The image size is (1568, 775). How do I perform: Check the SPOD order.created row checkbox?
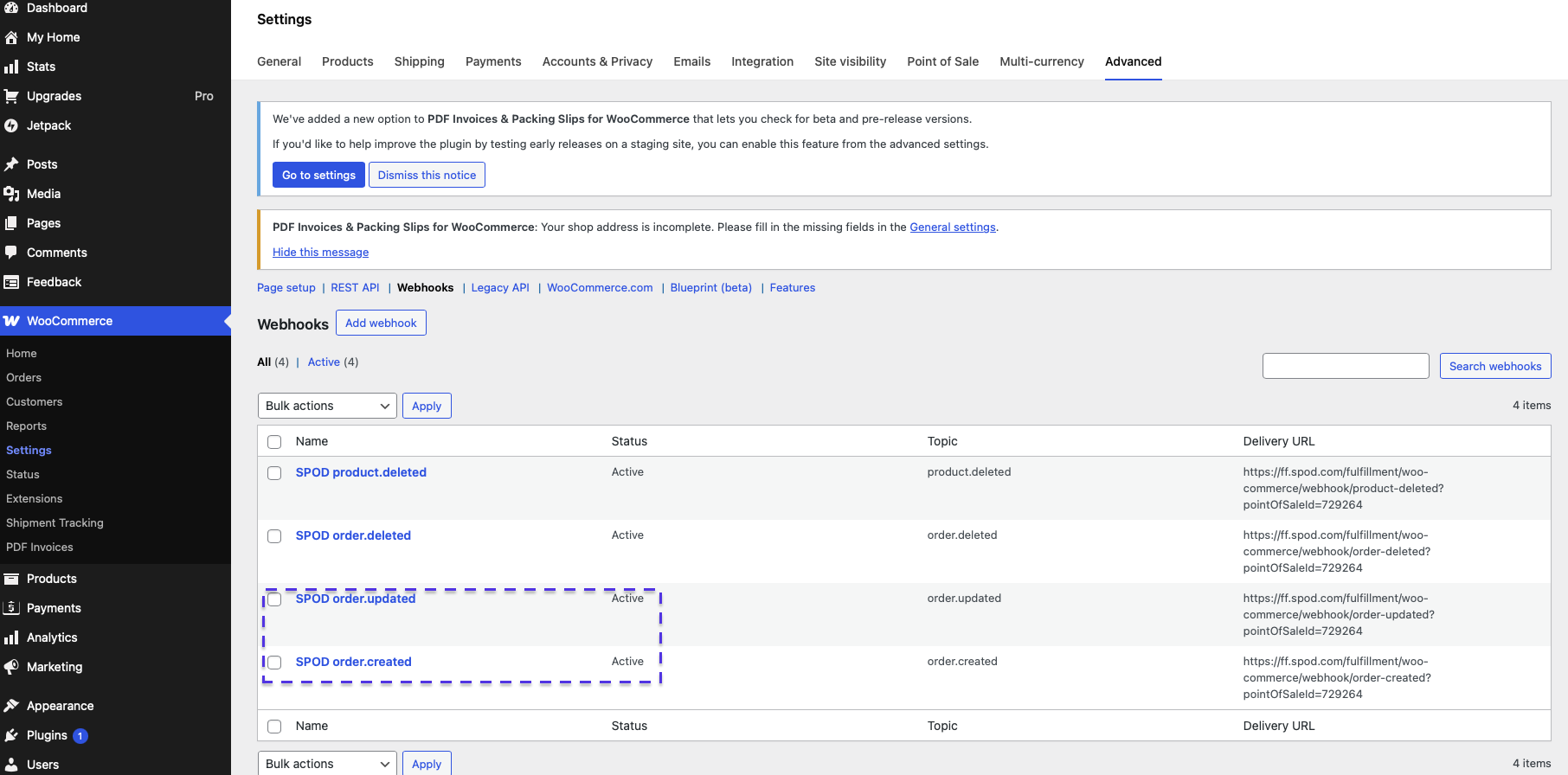click(274, 663)
